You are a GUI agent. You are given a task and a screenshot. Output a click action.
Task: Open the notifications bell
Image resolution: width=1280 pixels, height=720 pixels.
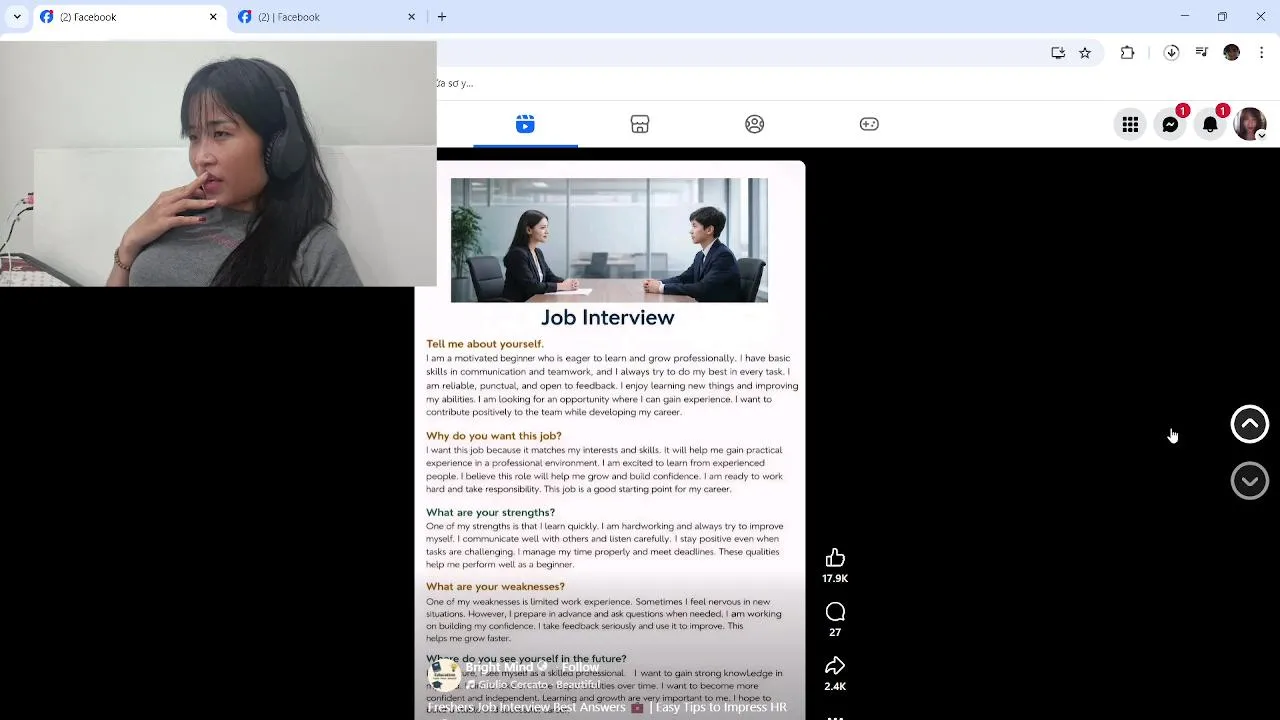pyautogui.click(x=1210, y=124)
